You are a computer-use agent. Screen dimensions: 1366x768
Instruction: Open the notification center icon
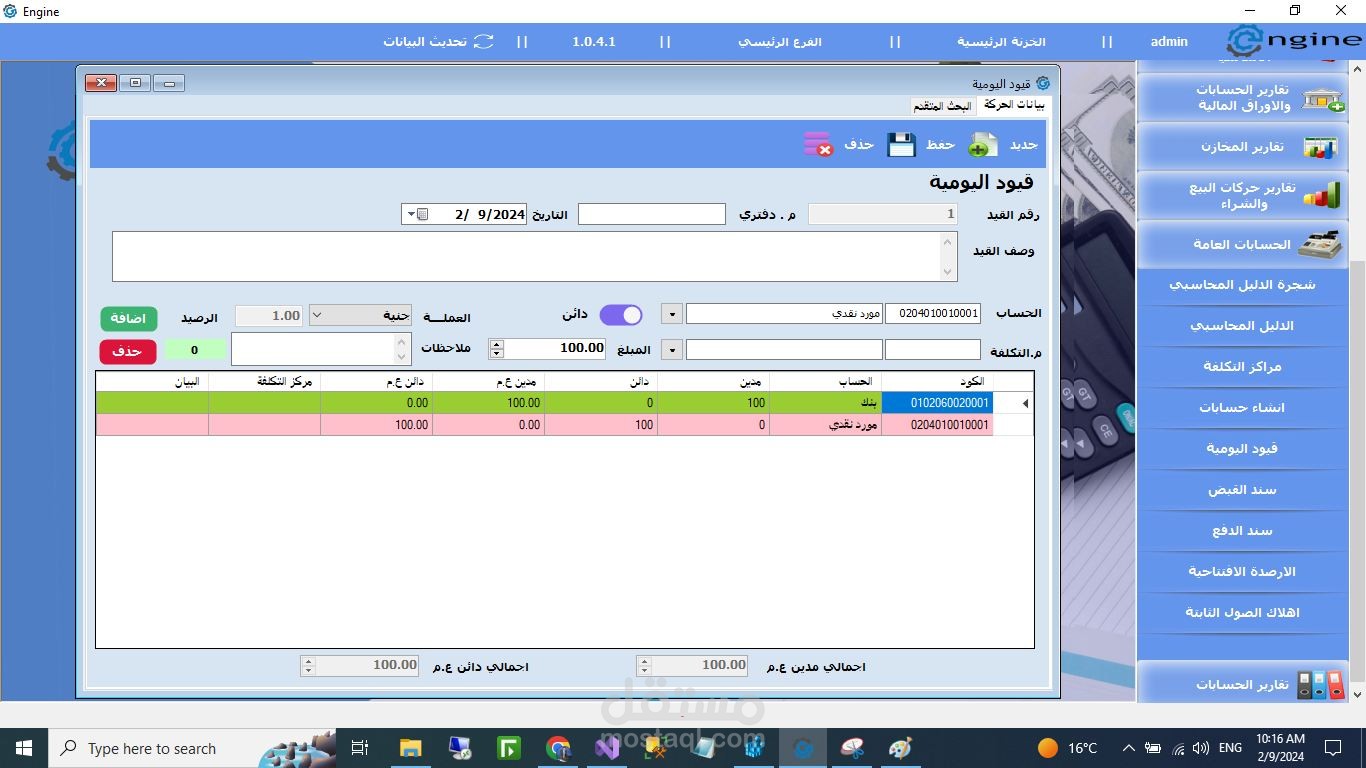(1332, 748)
